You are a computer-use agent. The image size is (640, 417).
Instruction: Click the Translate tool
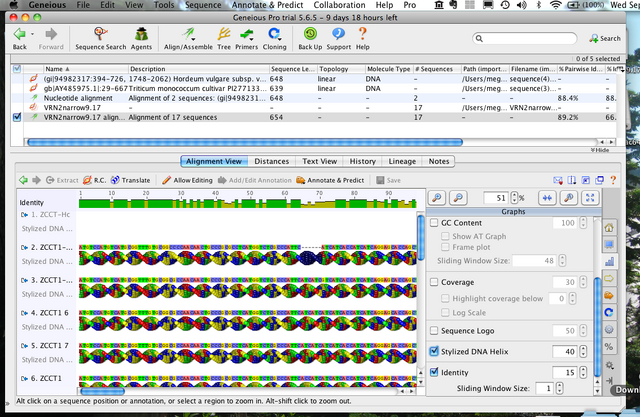coord(131,180)
